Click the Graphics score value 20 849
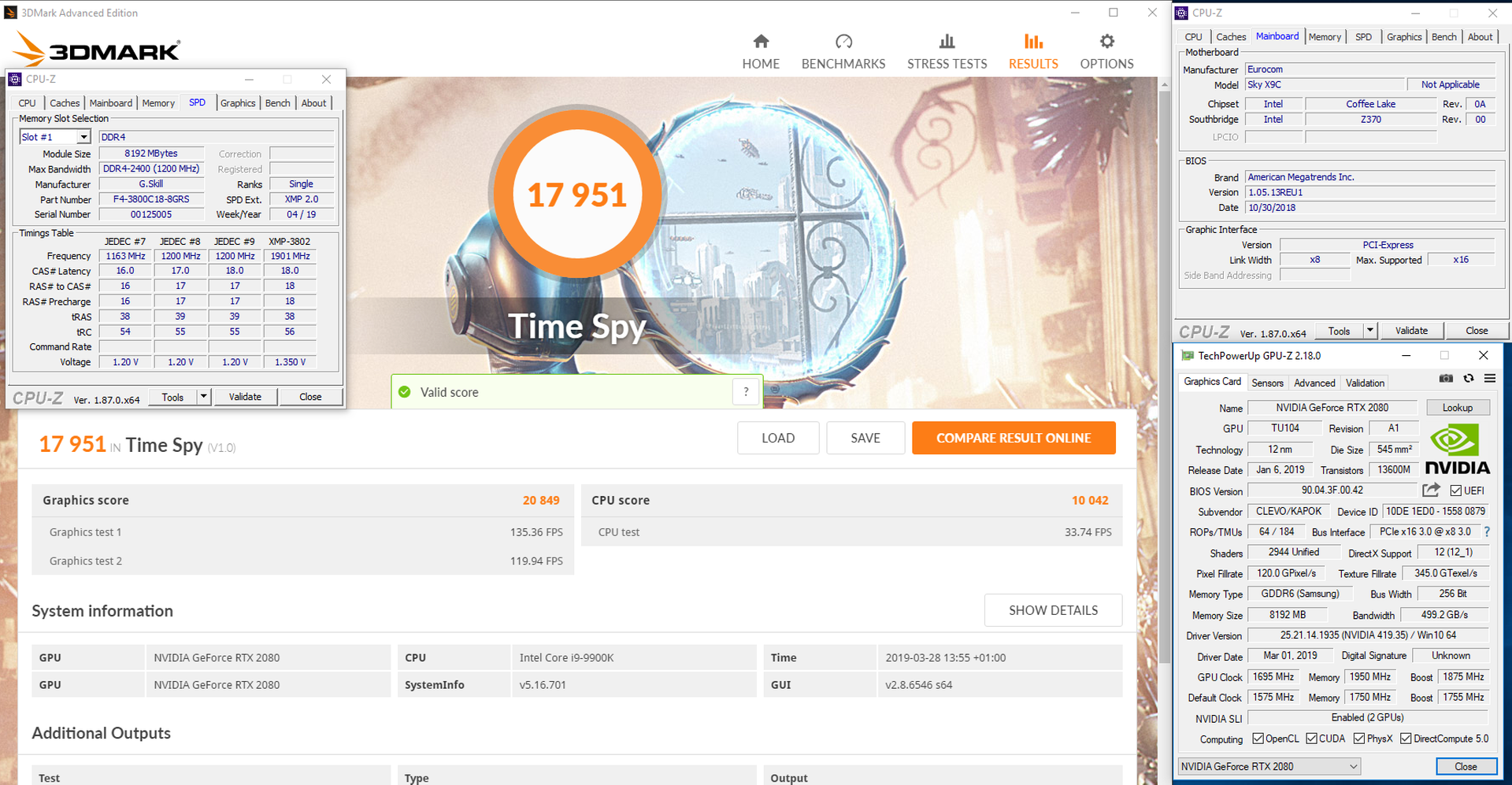Image resolution: width=1512 pixels, height=785 pixels. [x=541, y=500]
